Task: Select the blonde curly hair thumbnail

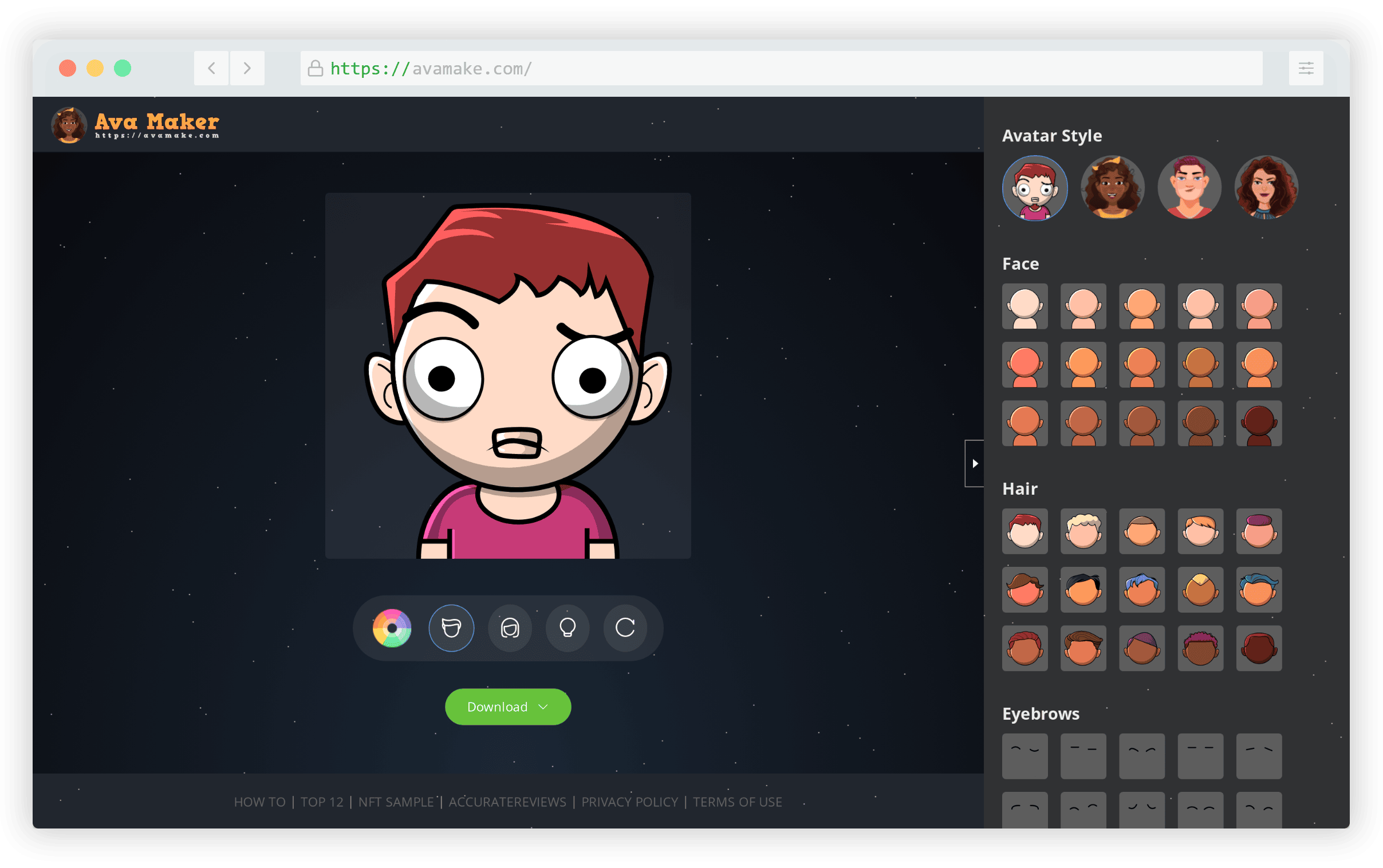Action: click(x=1083, y=531)
